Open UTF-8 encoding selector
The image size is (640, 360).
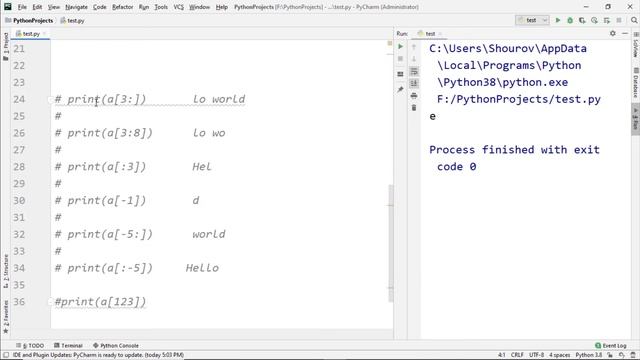(536, 355)
